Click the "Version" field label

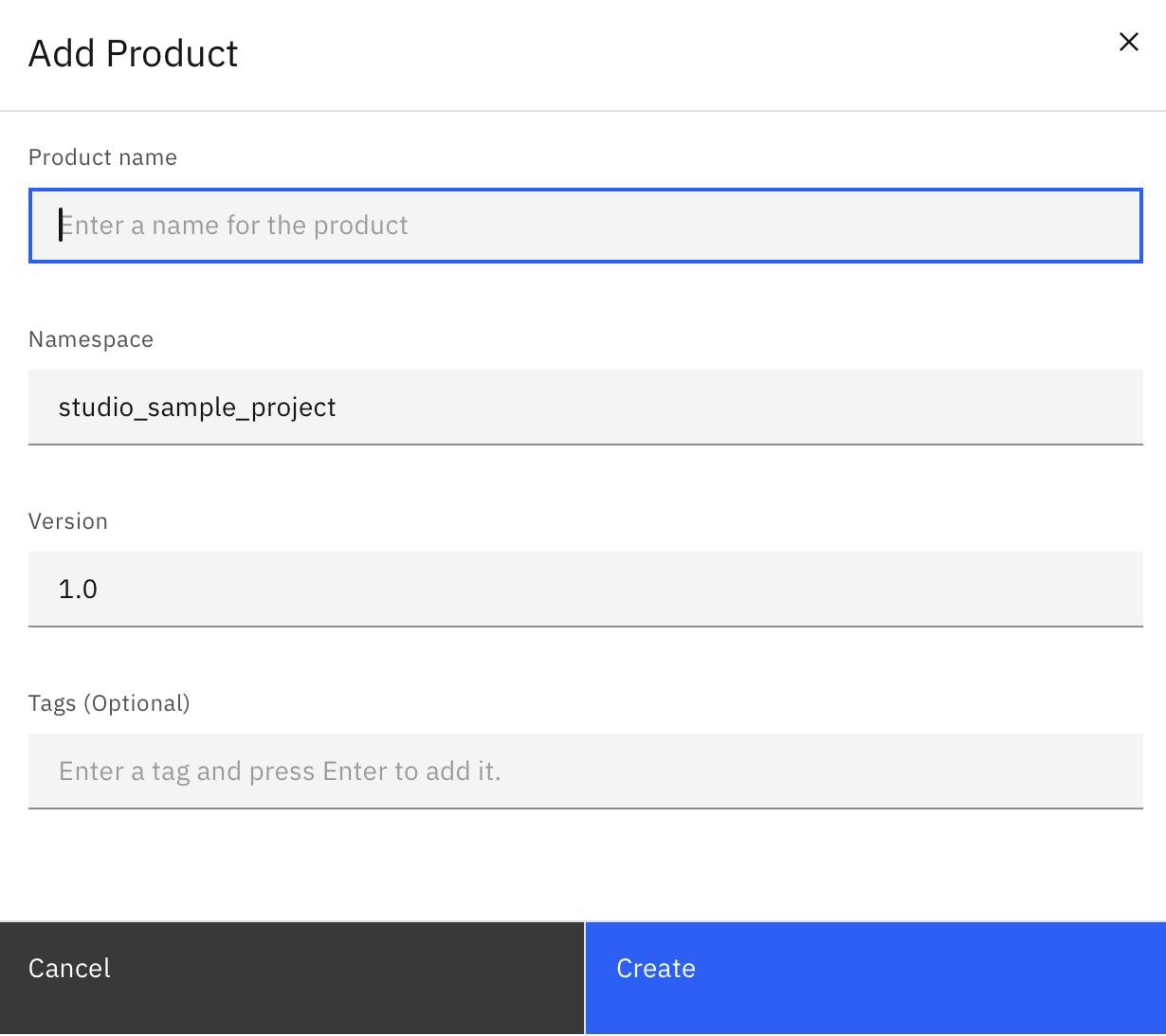point(68,521)
